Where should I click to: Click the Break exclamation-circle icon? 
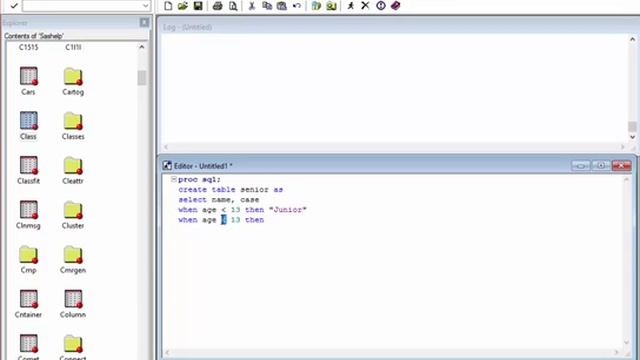click(381, 6)
